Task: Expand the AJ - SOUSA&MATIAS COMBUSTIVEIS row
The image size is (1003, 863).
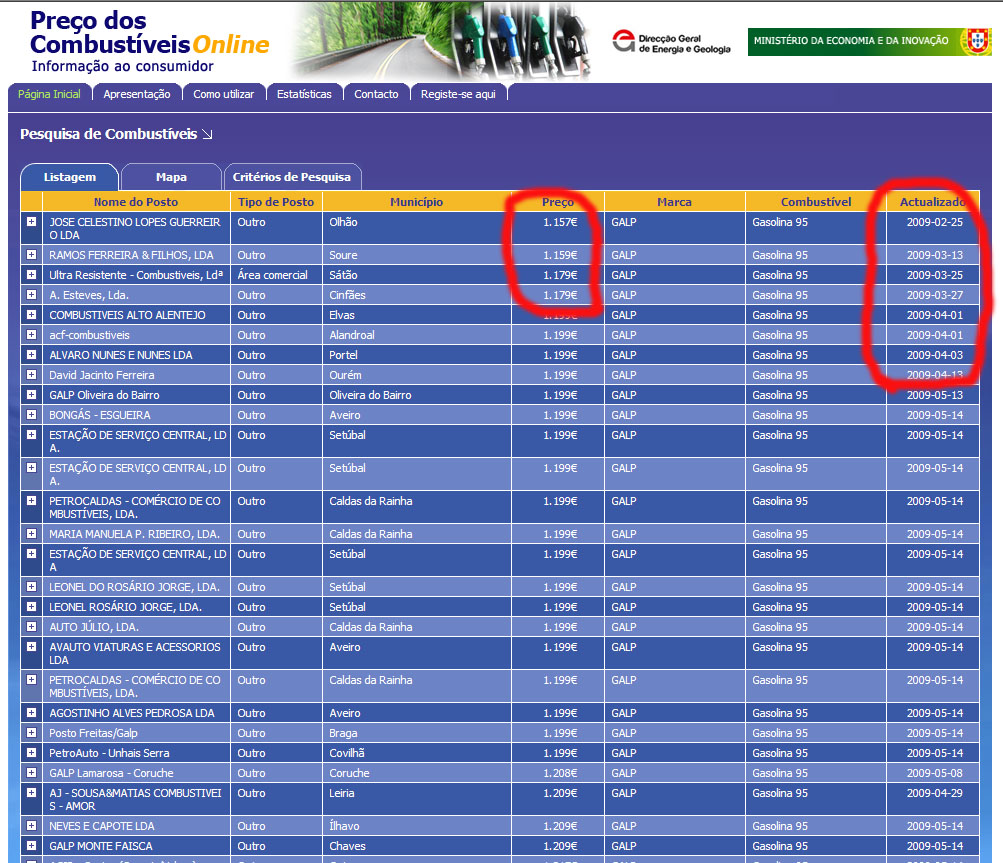Action: pyautogui.click(x=31, y=792)
